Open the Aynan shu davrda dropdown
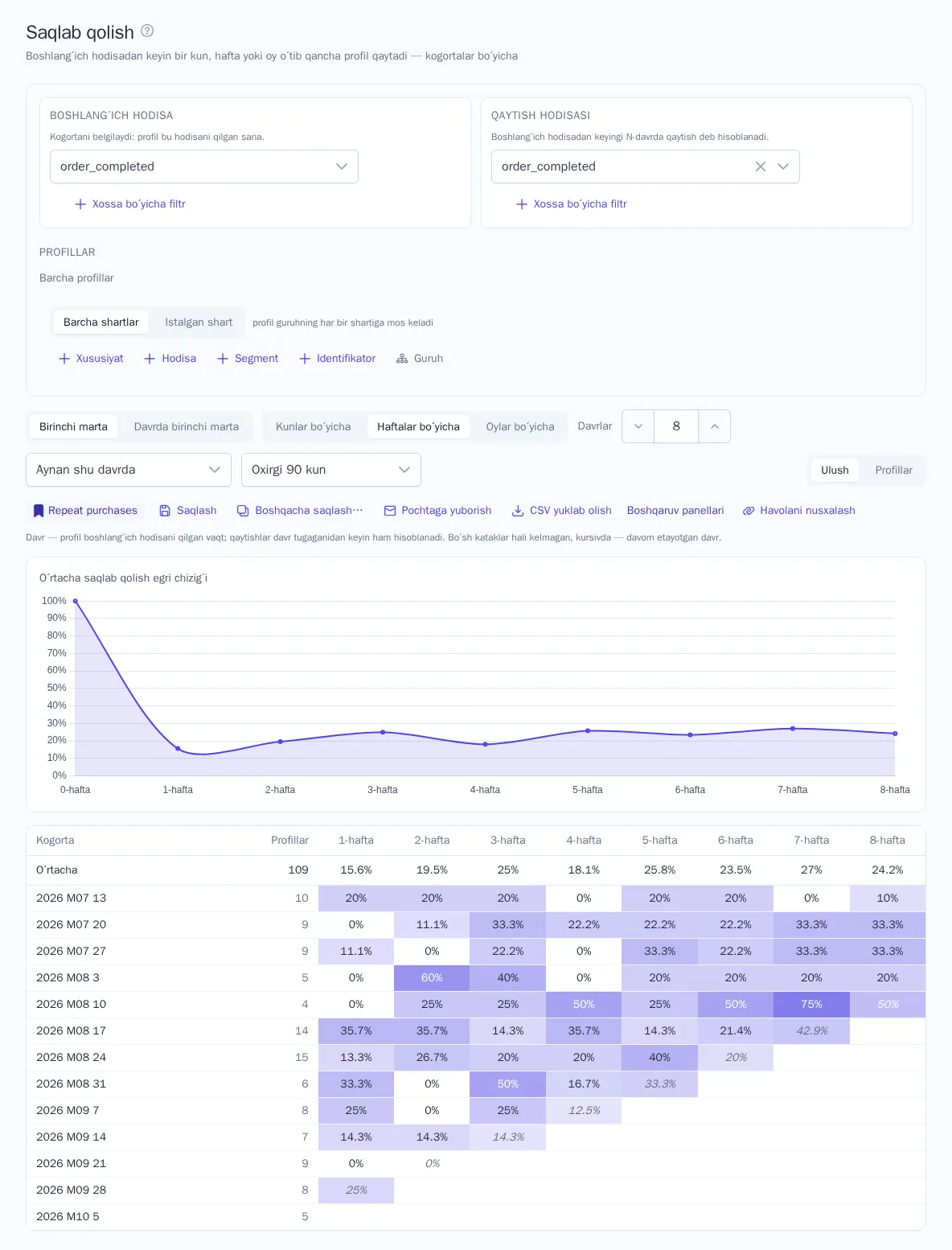Viewport: 952px width, 1250px height. click(129, 470)
